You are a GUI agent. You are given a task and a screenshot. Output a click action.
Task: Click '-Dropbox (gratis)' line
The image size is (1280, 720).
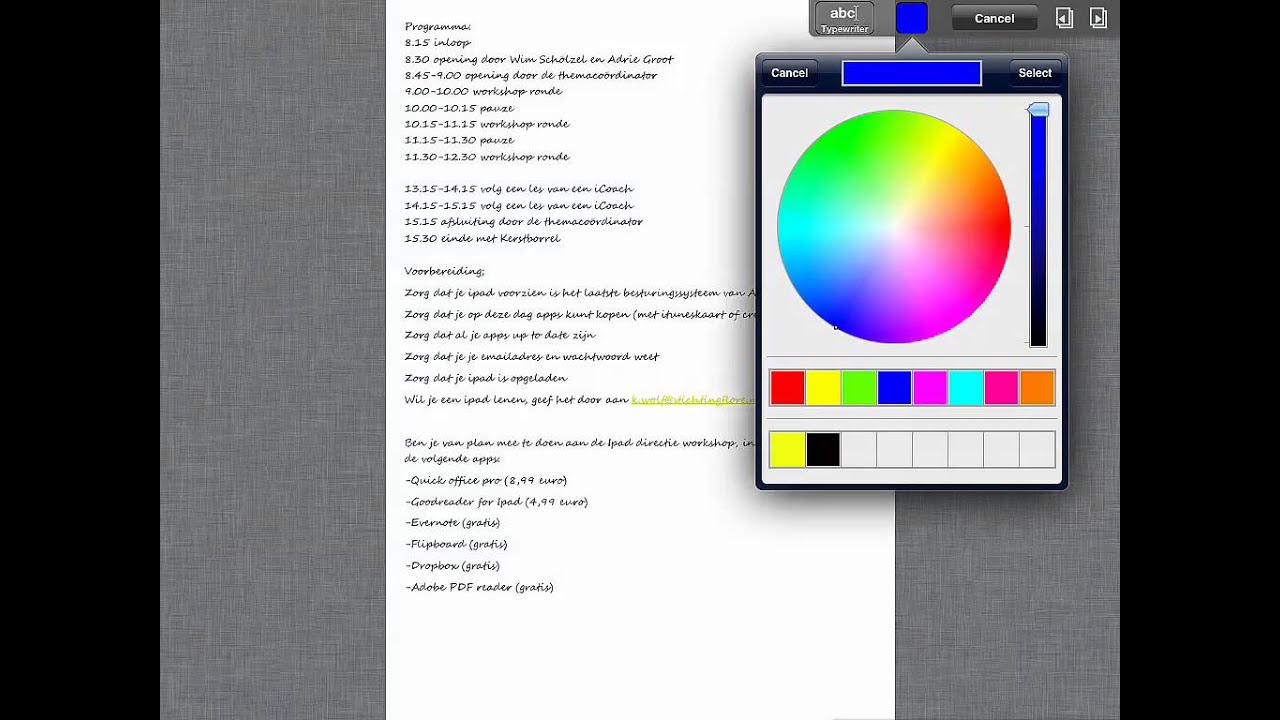(452, 566)
